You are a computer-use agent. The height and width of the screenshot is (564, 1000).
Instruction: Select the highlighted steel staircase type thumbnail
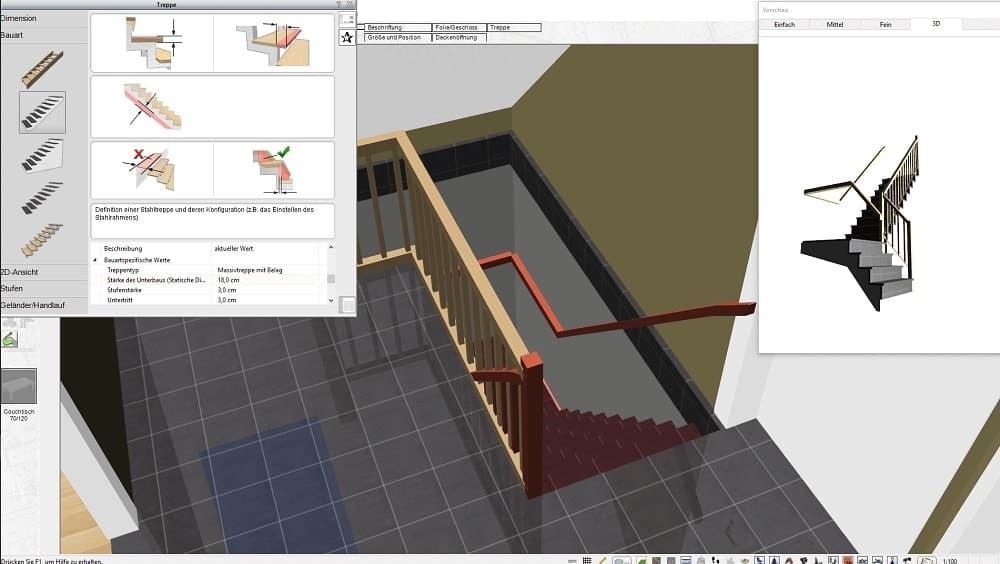click(42, 112)
